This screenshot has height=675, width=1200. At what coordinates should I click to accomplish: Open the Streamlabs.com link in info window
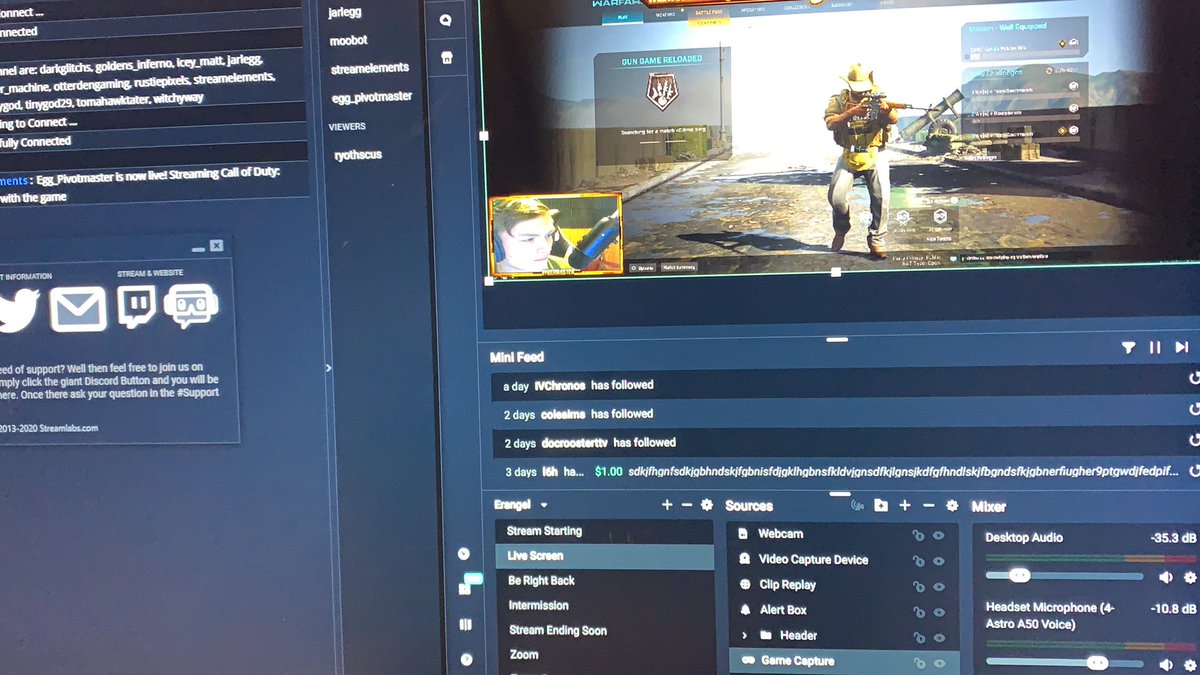click(69, 428)
